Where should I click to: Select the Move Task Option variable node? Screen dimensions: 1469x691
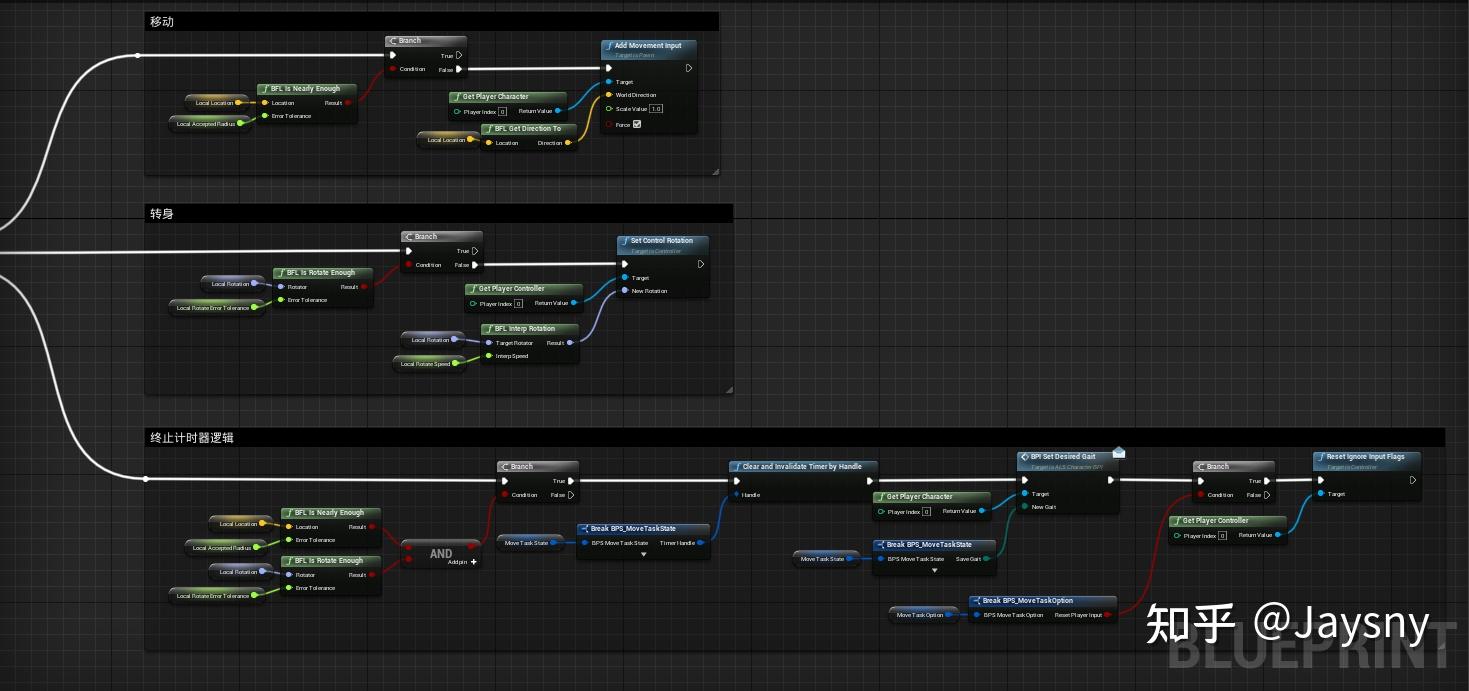click(x=925, y=615)
